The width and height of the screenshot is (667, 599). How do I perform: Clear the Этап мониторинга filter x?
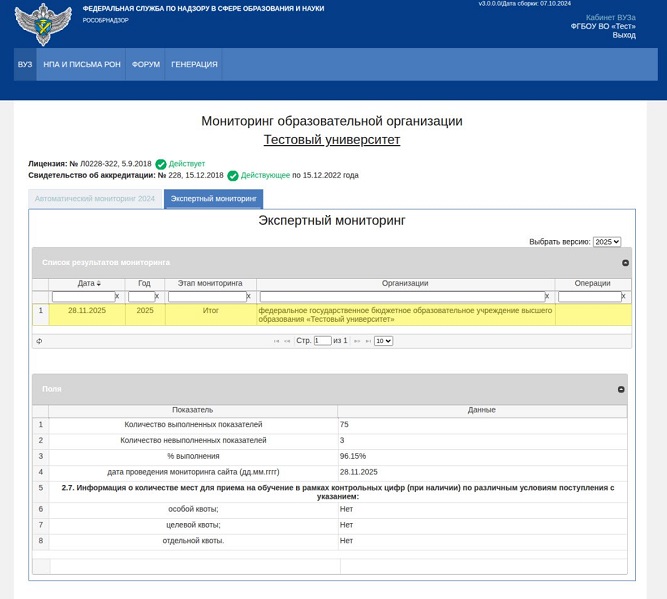tap(249, 296)
